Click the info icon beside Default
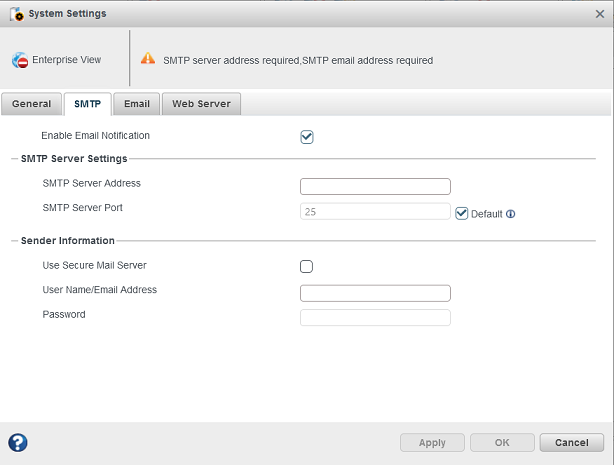The height and width of the screenshot is (465, 614). click(511, 213)
